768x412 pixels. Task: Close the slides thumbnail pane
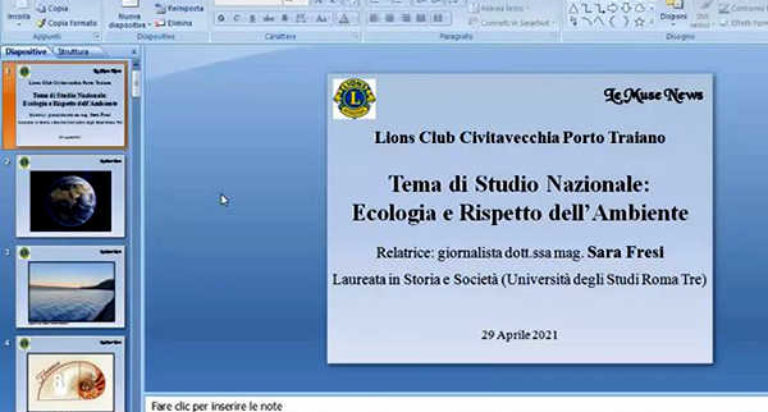[134, 51]
